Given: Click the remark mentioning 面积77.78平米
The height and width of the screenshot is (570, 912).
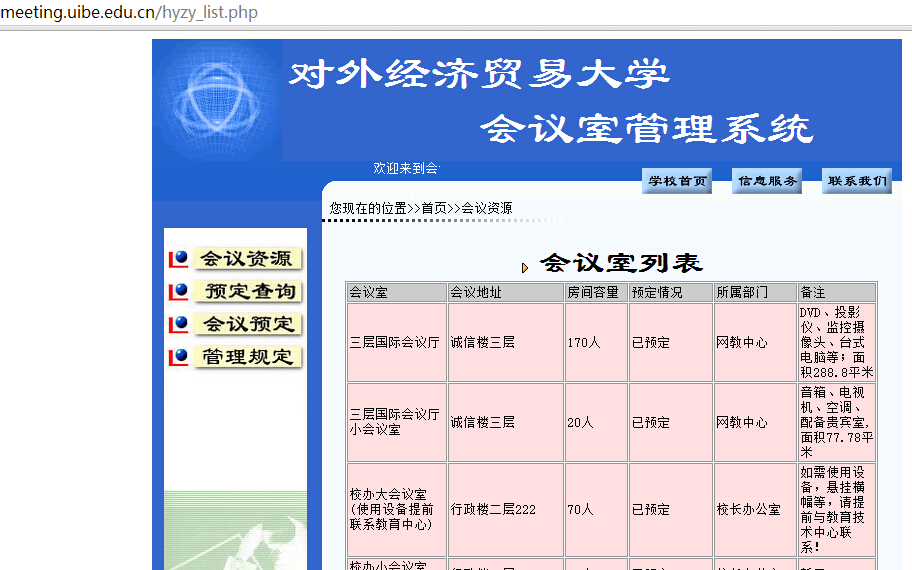Looking at the screenshot, I should [x=836, y=422].
